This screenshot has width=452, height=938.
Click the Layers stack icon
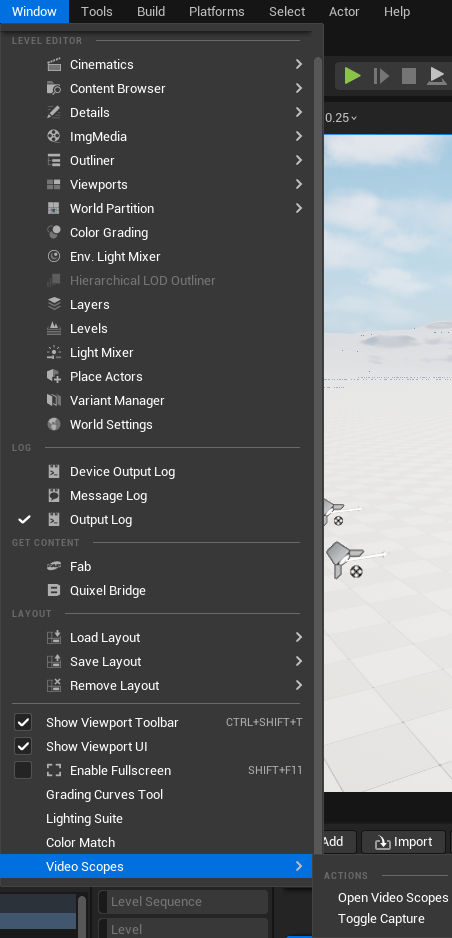coord(54,304)
